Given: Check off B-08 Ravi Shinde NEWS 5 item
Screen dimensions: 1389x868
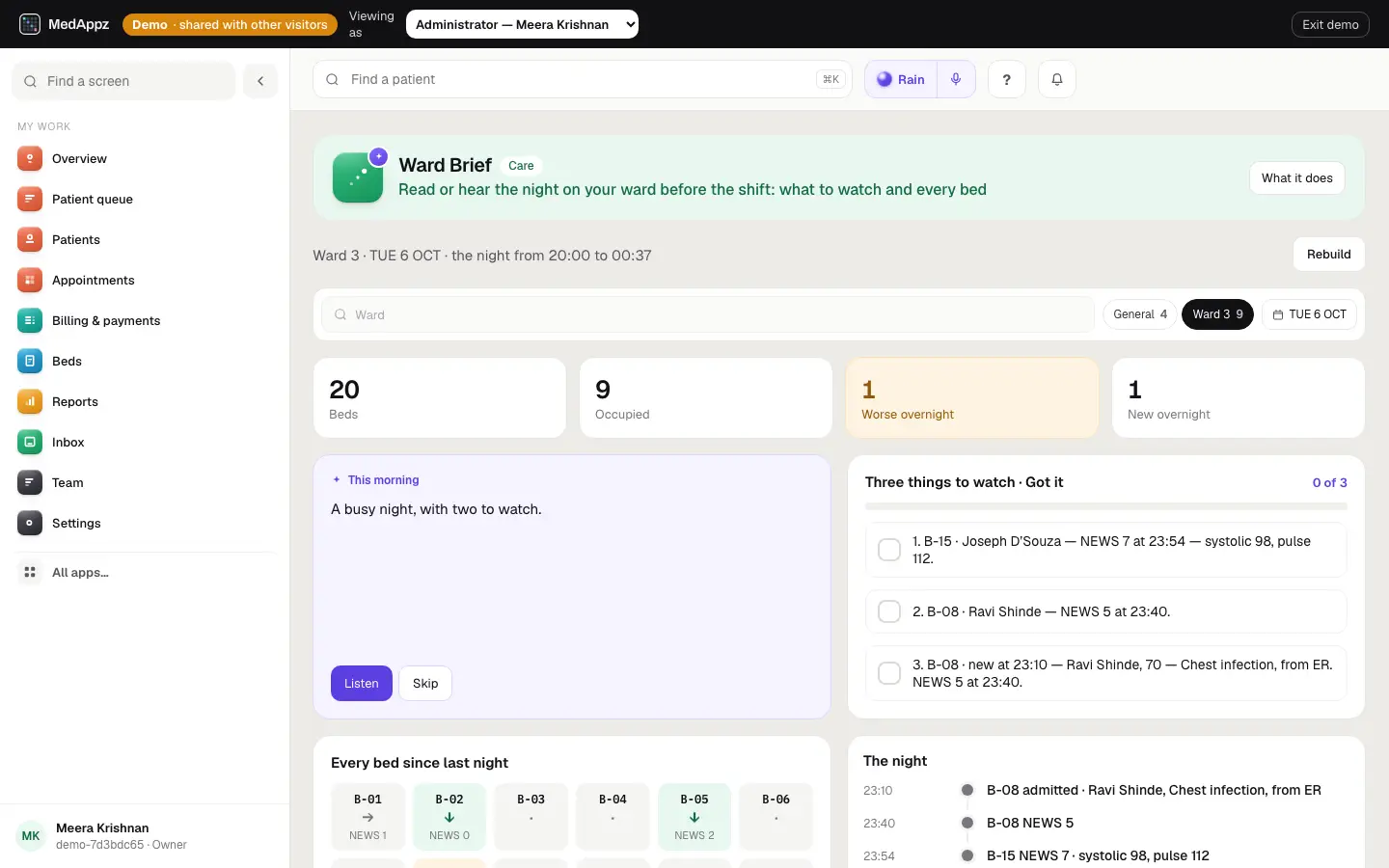Looking at the screenshot, I should [x=889, y=611].
